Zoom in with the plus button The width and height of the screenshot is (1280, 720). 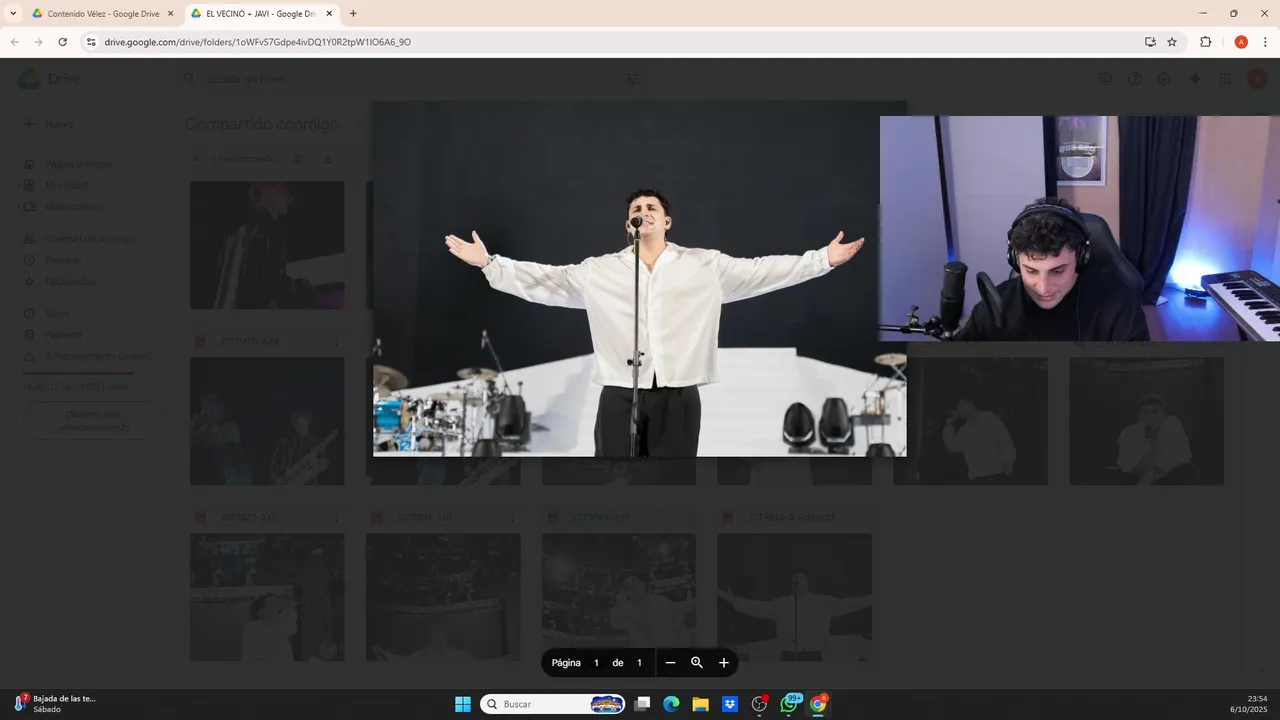(x=724, y=663)
